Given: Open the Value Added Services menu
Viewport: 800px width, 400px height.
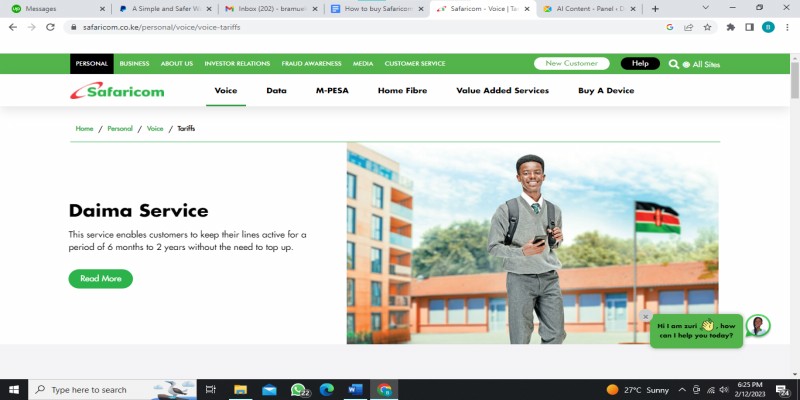Looking at the screenshot, I should click(503, 91).
